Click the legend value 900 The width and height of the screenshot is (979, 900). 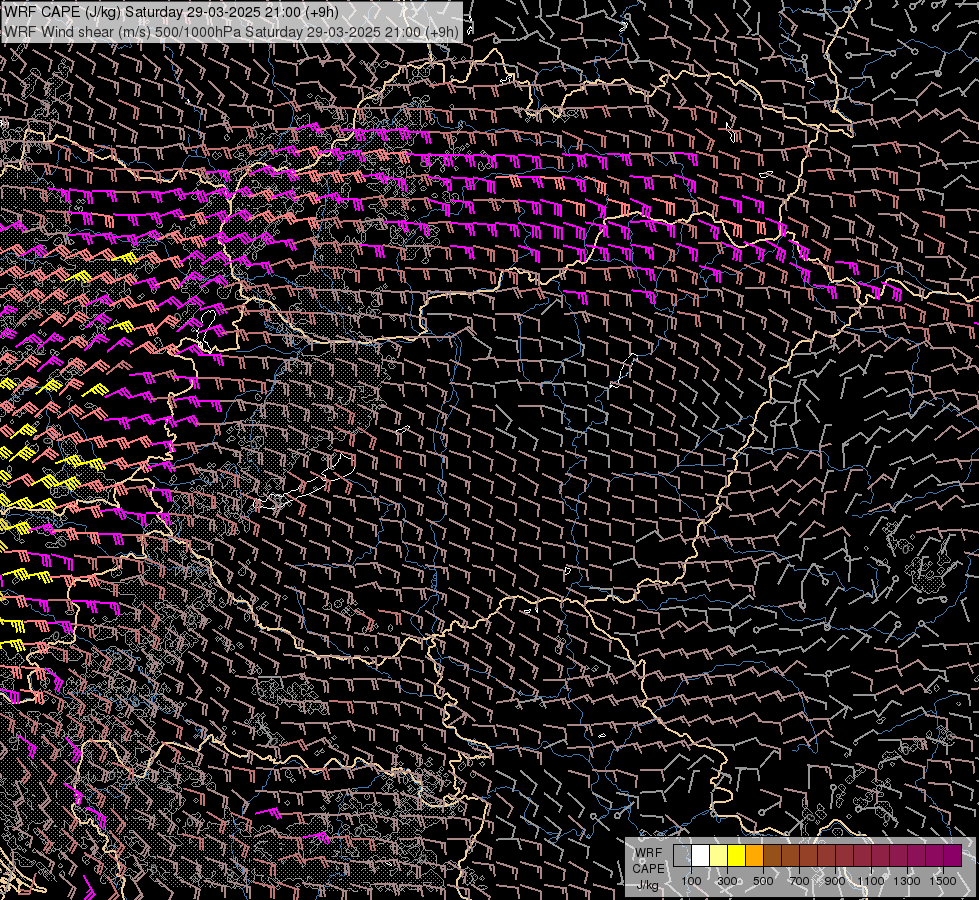tap(835, 881)
